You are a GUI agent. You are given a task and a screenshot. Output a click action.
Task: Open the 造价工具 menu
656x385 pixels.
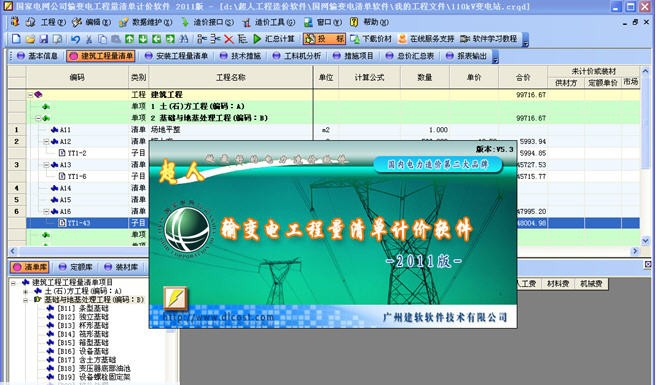[275, 22]
